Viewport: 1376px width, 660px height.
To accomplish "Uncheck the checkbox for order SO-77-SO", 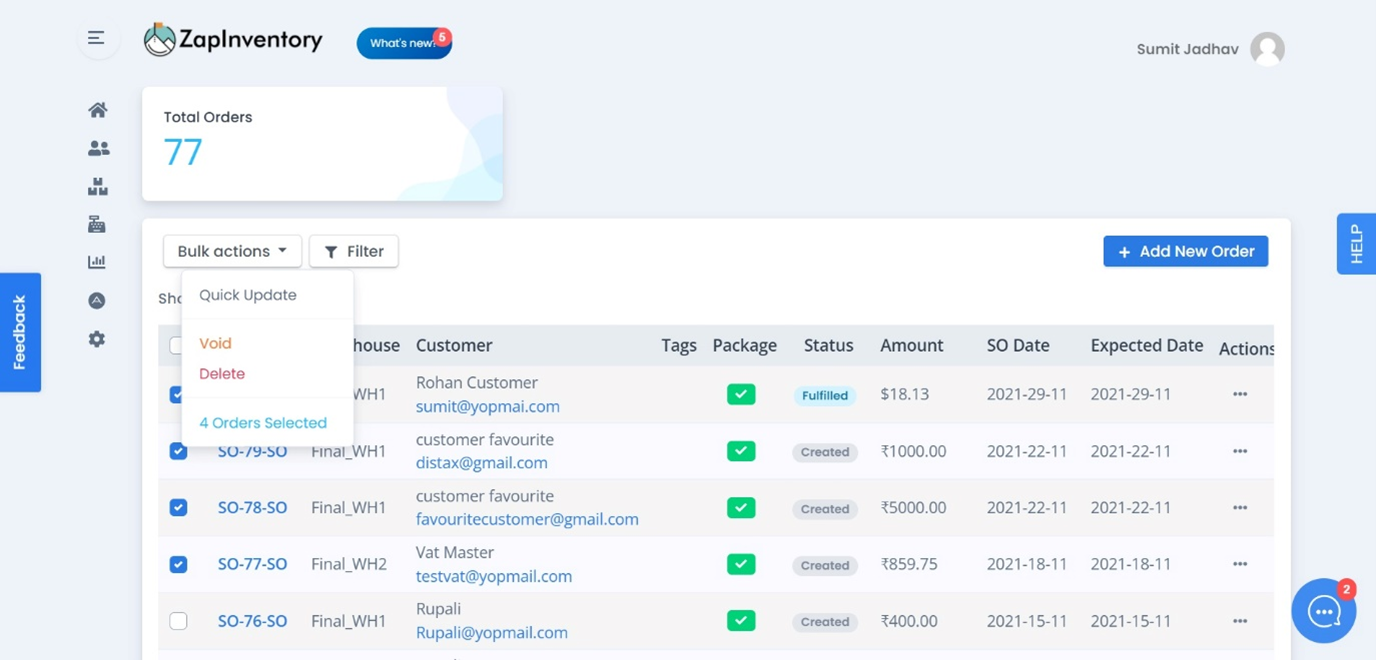I will click(178, 564).
